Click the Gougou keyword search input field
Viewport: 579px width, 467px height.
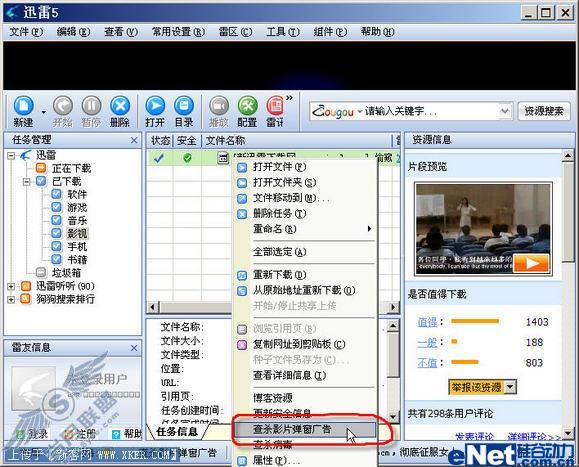(431, 111)
